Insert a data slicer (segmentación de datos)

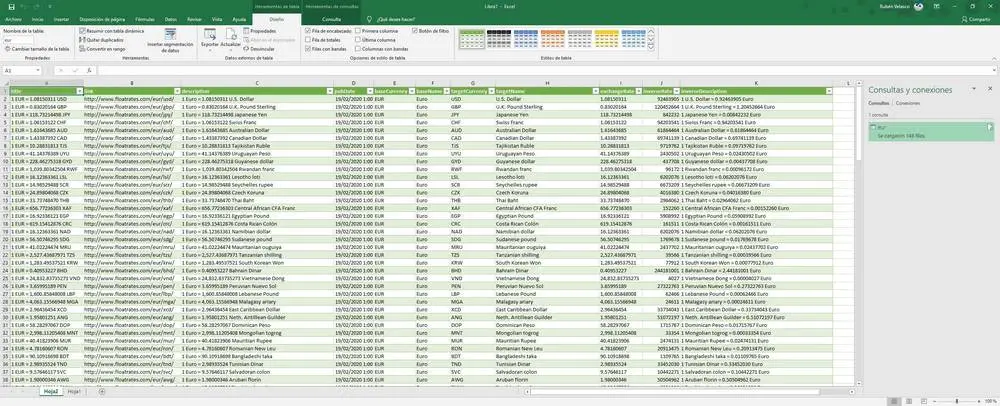coord(170,40)
